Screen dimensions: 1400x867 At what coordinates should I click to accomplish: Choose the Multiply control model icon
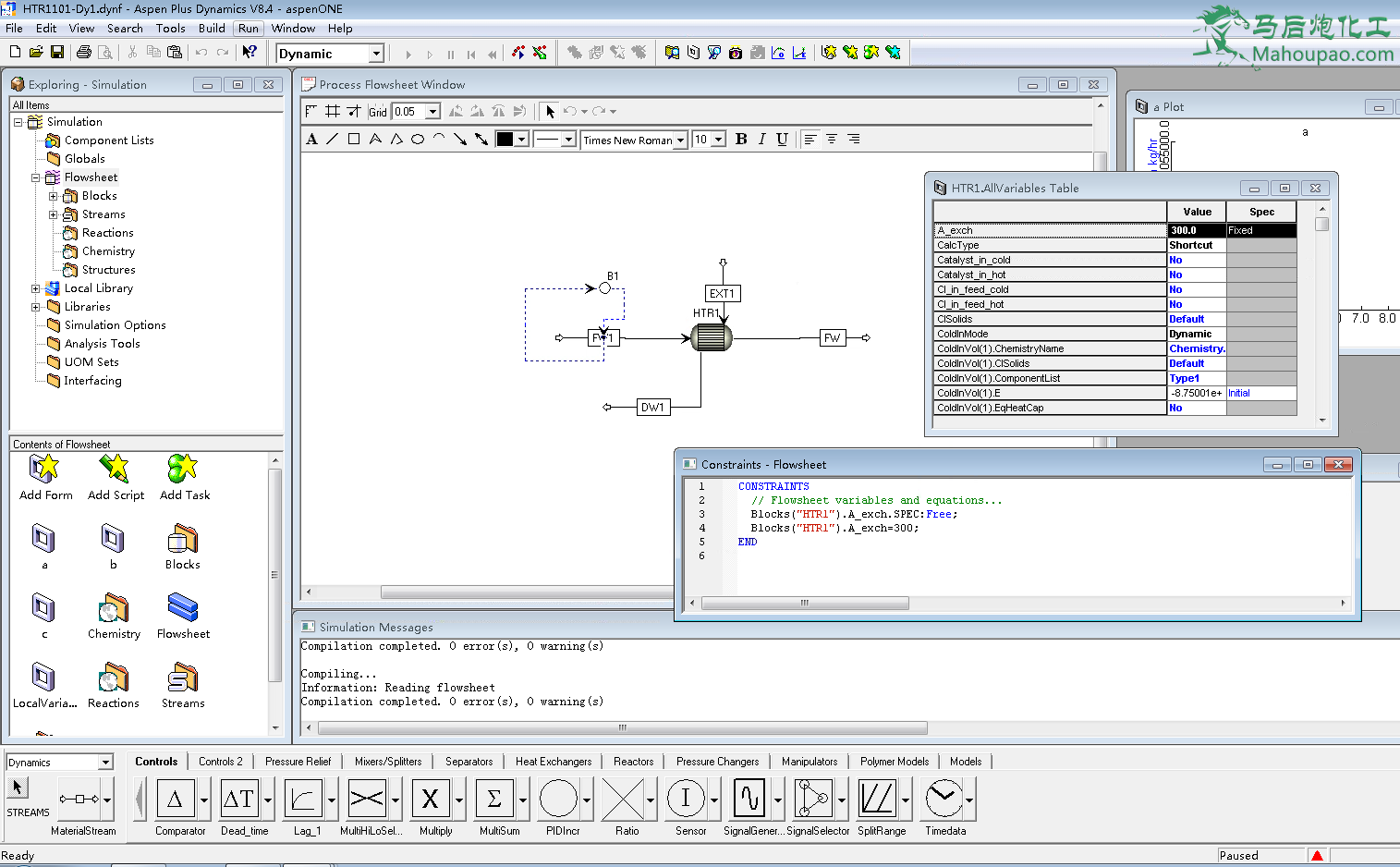(430, 800)
